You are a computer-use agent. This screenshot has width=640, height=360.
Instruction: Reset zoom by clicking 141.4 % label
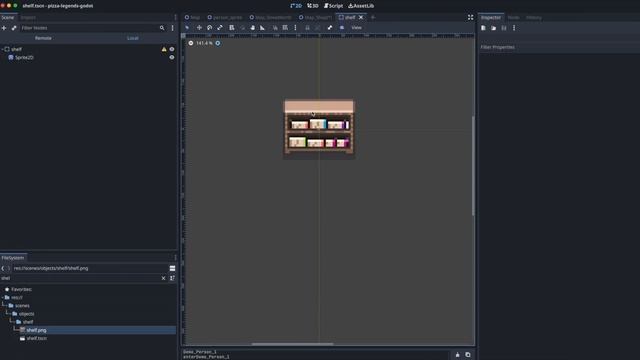click(204, 43)
